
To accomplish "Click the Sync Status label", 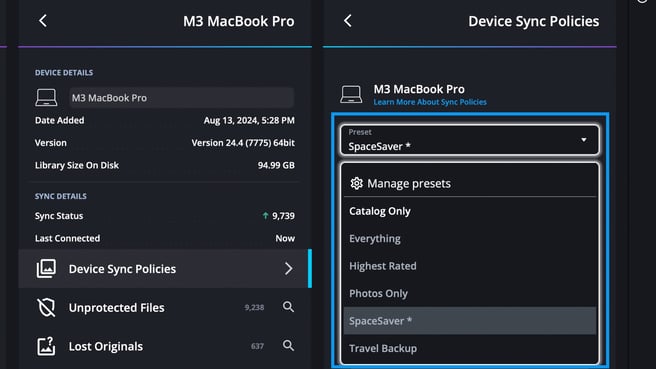I will tap(59, 216).
